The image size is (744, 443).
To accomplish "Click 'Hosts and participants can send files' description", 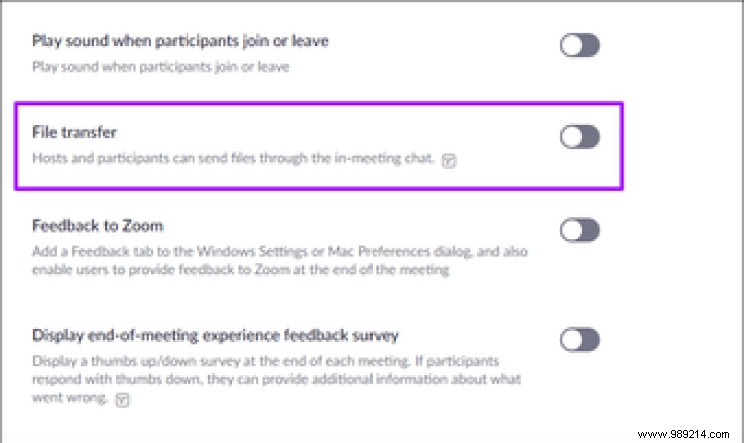I will [233, 158].
